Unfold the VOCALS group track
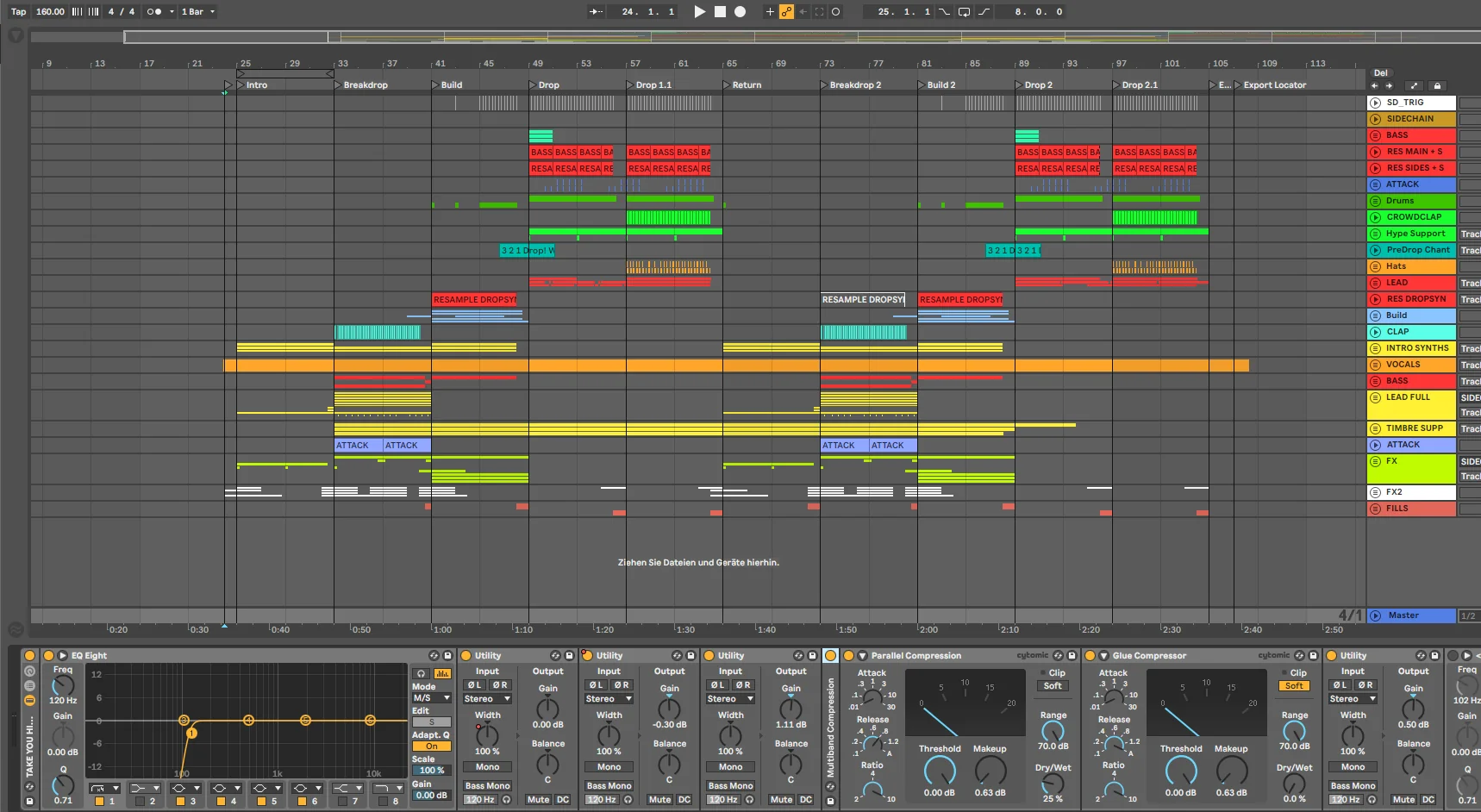 1376,365
